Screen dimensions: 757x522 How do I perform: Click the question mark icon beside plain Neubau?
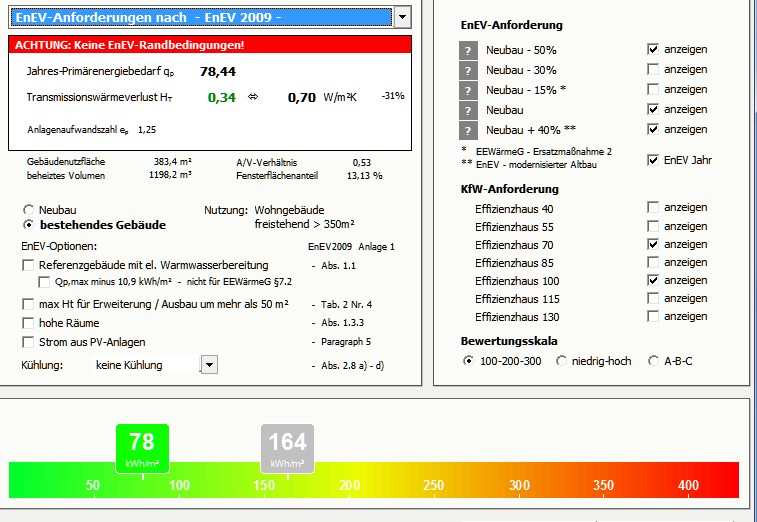(x=467, y=110)
